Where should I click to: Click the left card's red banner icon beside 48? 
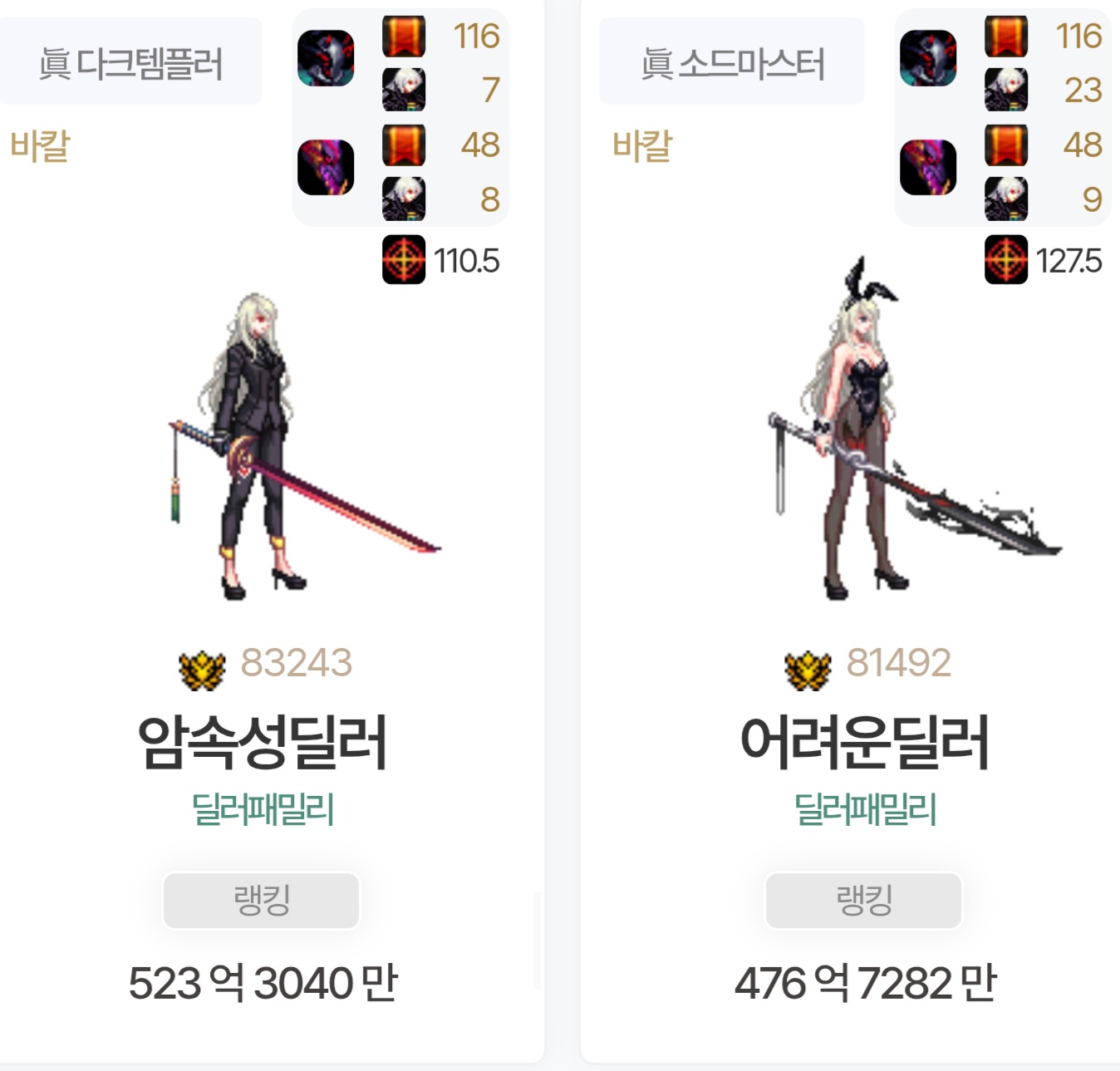[404, 145]
